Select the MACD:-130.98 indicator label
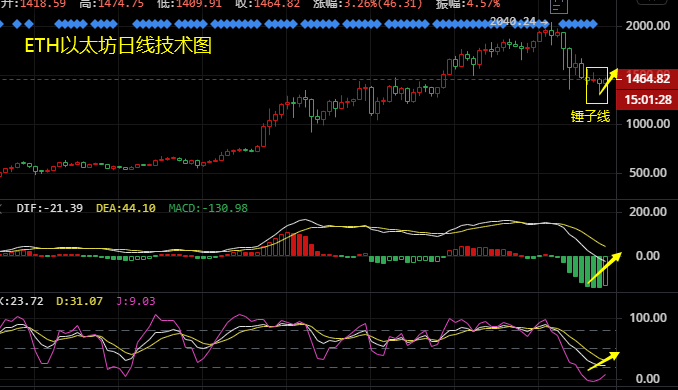The height and width of the screenshot is (390, 678). (208, 208)
